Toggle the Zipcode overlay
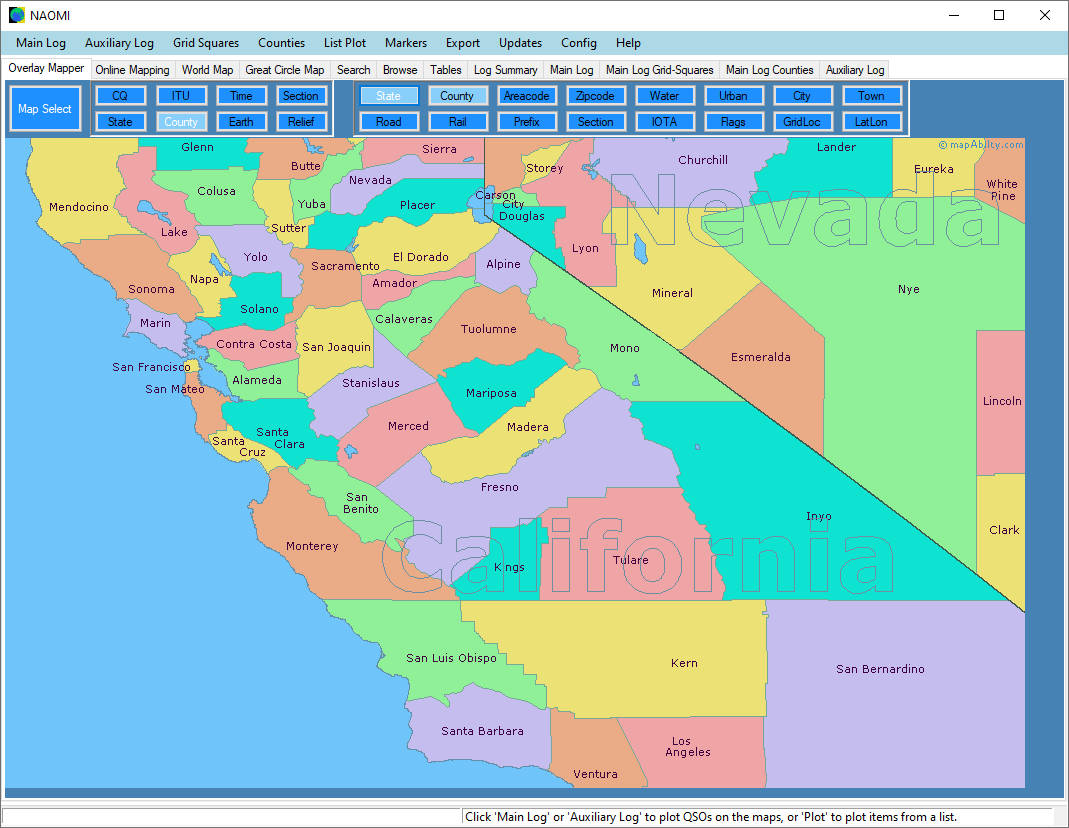The image size is (1069, 828). click(595, 96)
